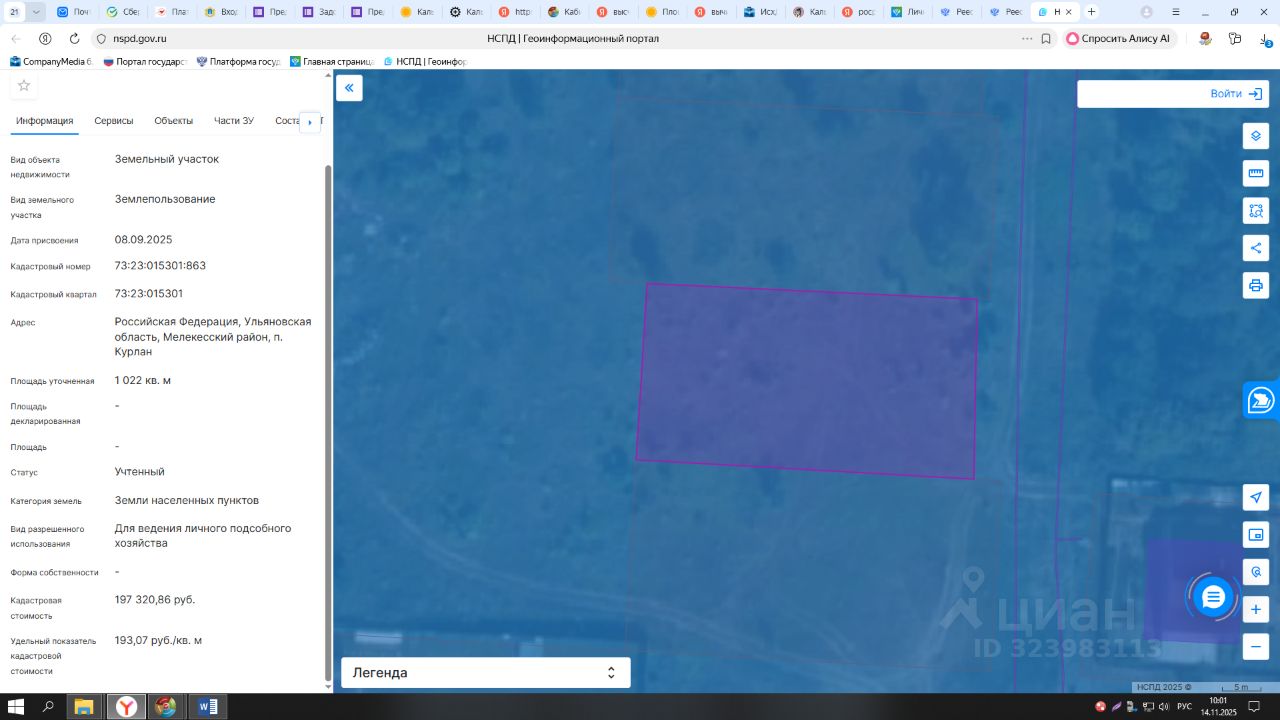Image resolution: width=1280 pixels, height=720 pixels.
Task: Open the browser tab list dropdown
Action: (x=37, y=12)
